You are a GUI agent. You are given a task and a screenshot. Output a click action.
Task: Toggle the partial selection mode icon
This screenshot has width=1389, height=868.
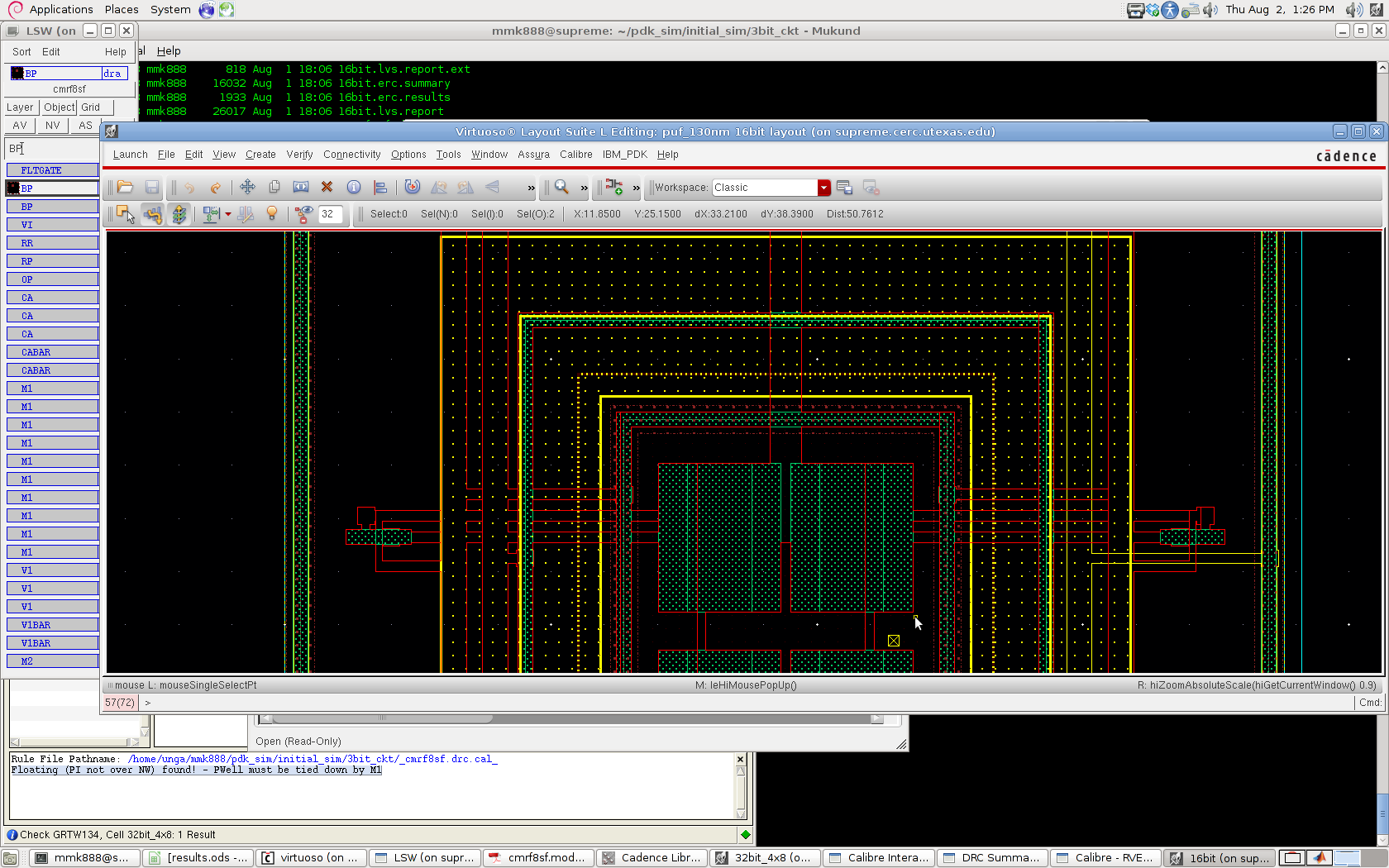(x=126, y=214)
